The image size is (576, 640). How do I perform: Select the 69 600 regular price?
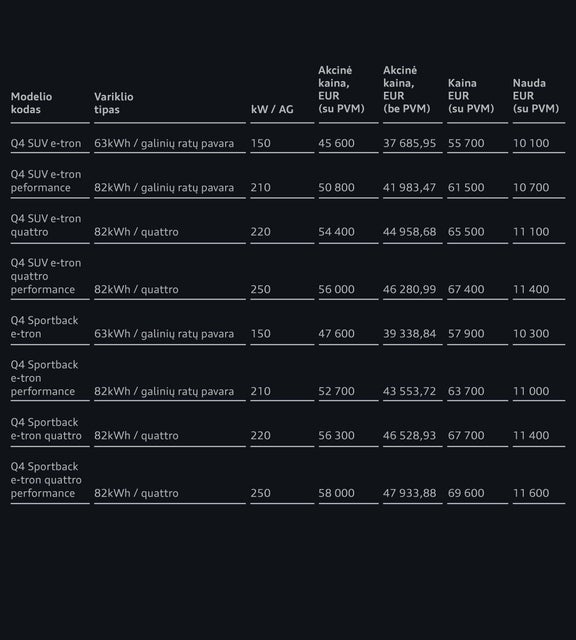[x=466, y=493]
